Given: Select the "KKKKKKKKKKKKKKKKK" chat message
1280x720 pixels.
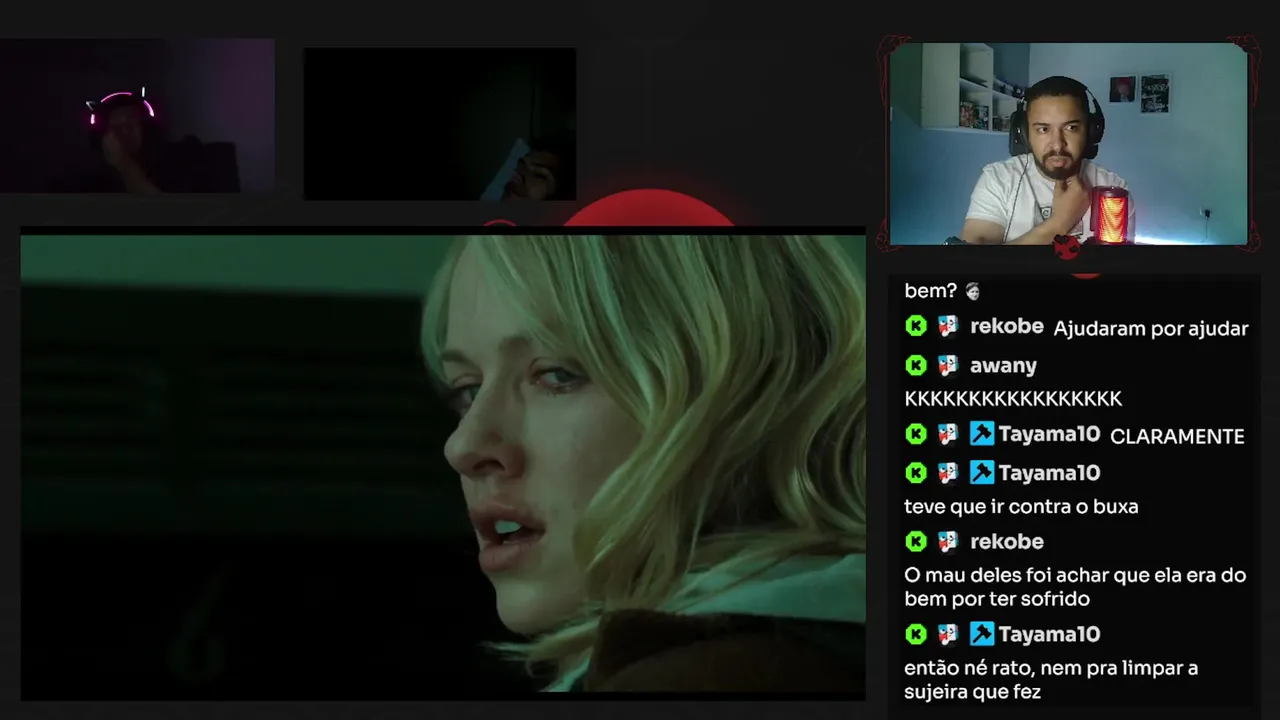Looking at the screenshot, I should click(1013, 398).
